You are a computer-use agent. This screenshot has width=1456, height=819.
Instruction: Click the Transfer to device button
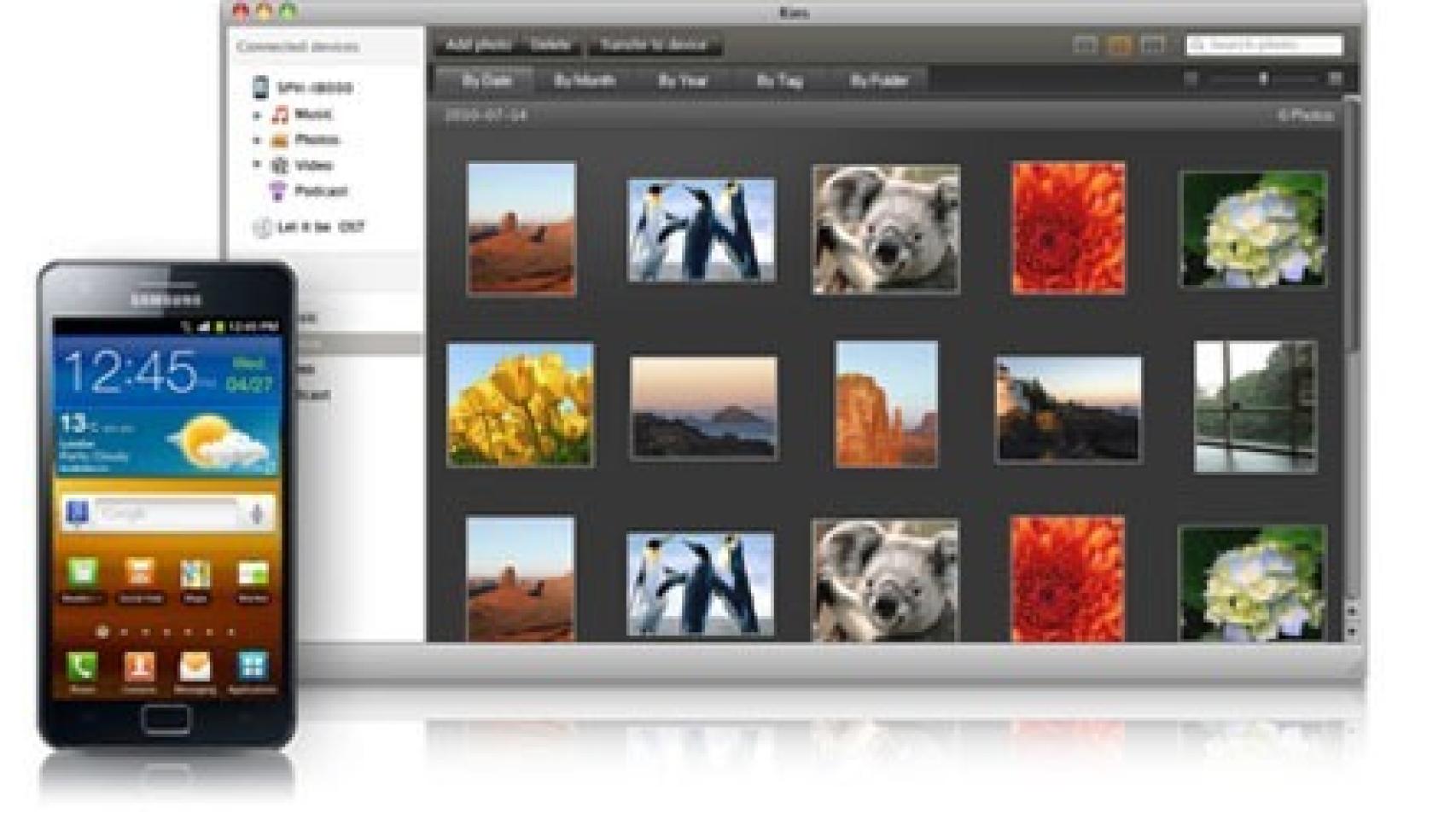654,44
